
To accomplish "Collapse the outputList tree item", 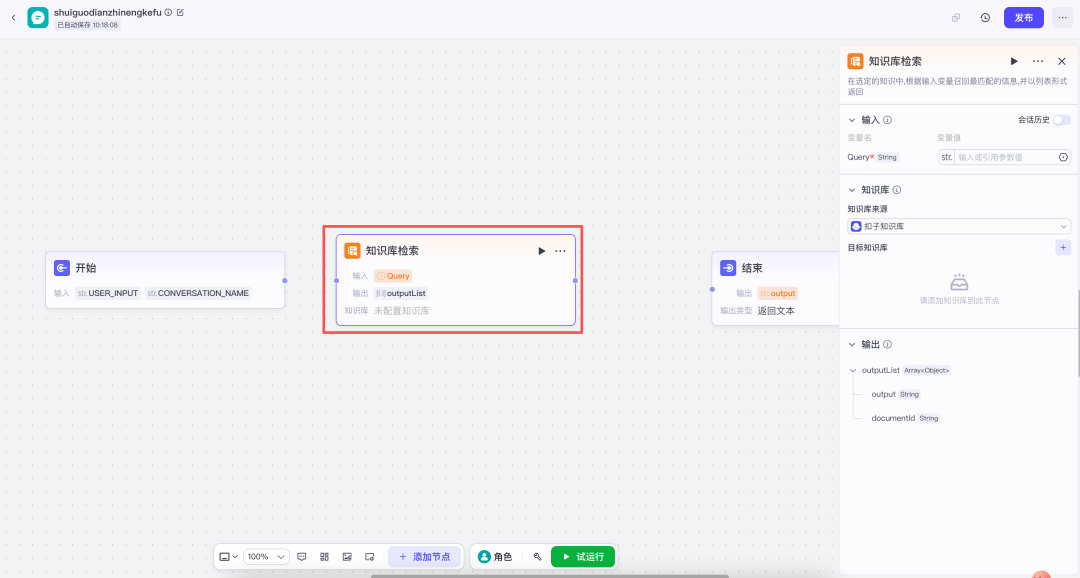I will click(x=853, y=371).
